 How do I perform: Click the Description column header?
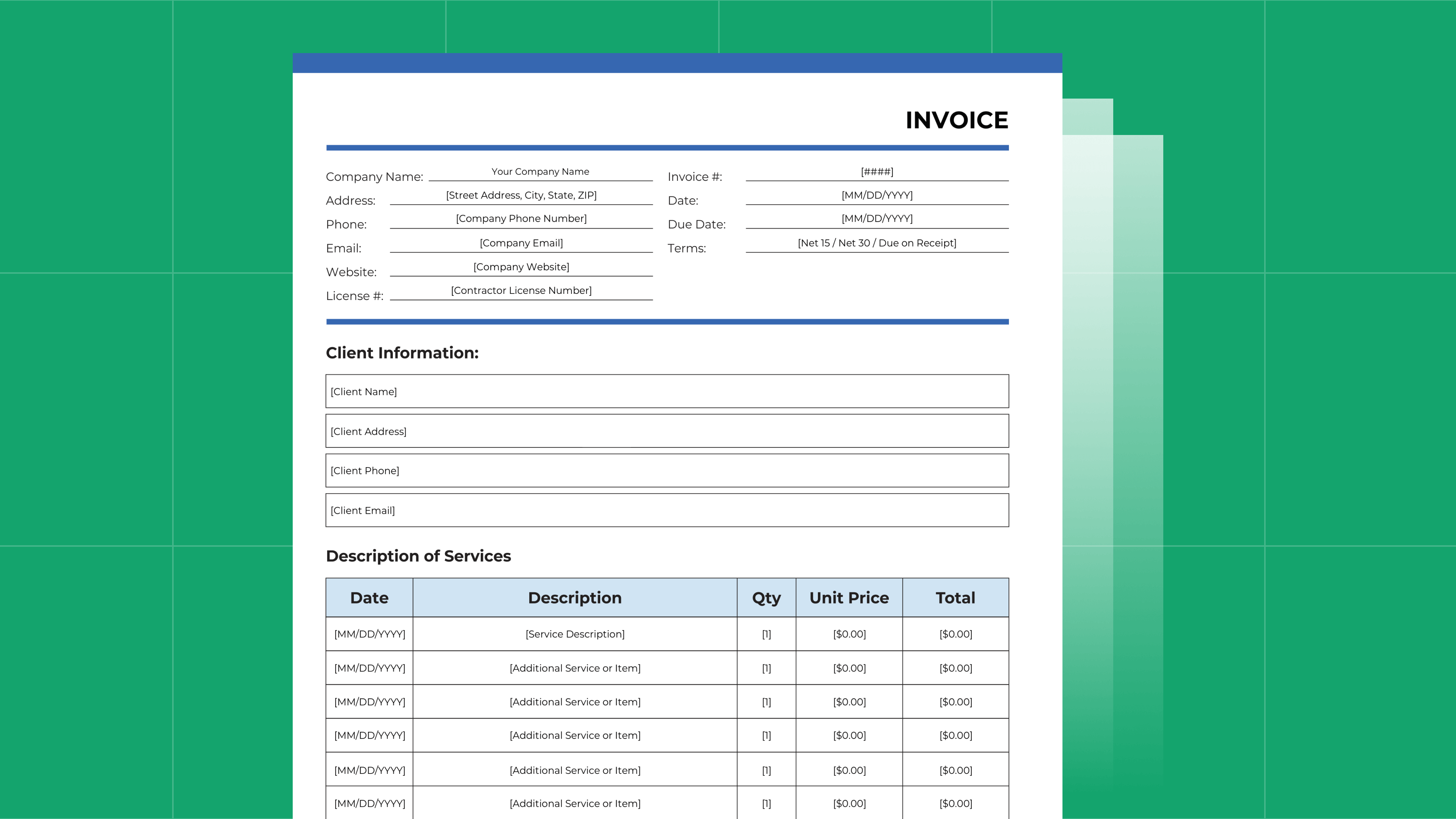pos(575,598)
